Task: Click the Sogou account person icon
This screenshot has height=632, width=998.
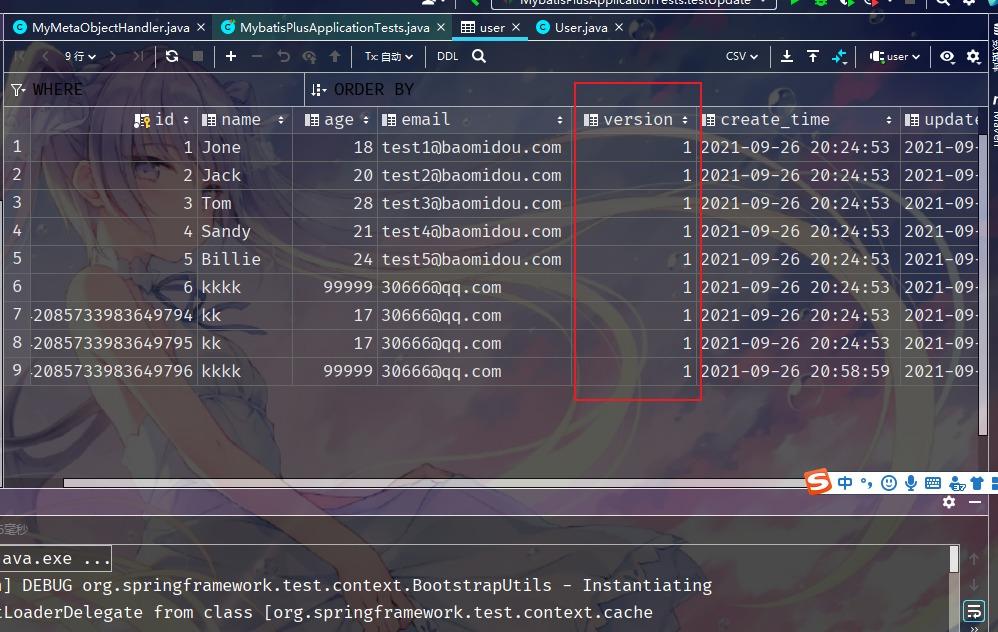Action: (x=957, y=483)
